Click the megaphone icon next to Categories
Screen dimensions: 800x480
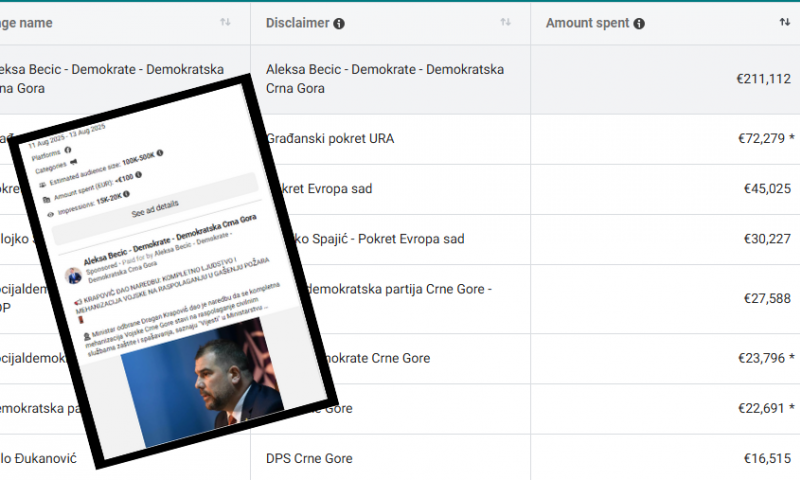73,163
